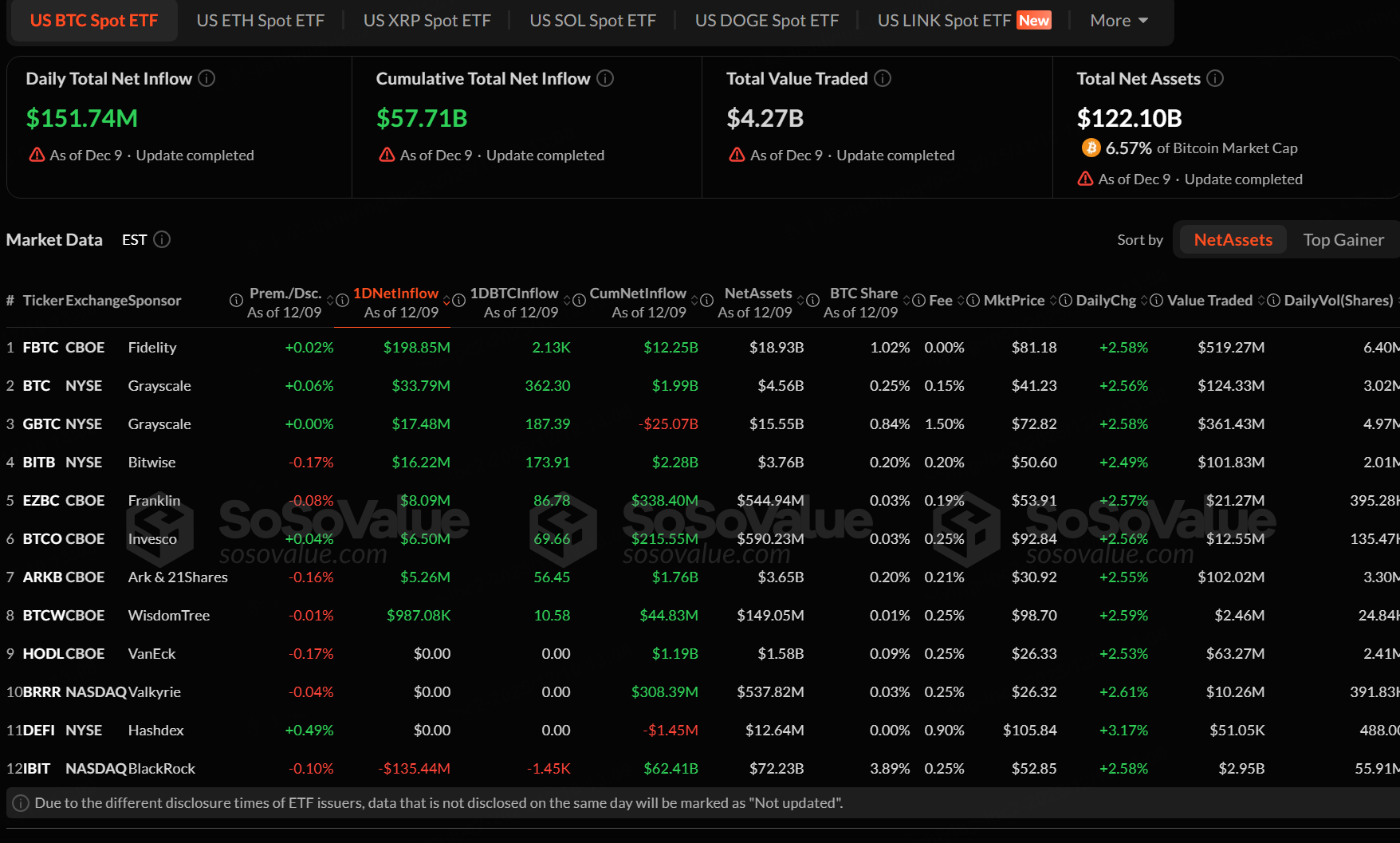Screen dimensions: 1400x843
Task: Toggle sort arrows on 1DNetInflow column
Action: pos(447,301)
